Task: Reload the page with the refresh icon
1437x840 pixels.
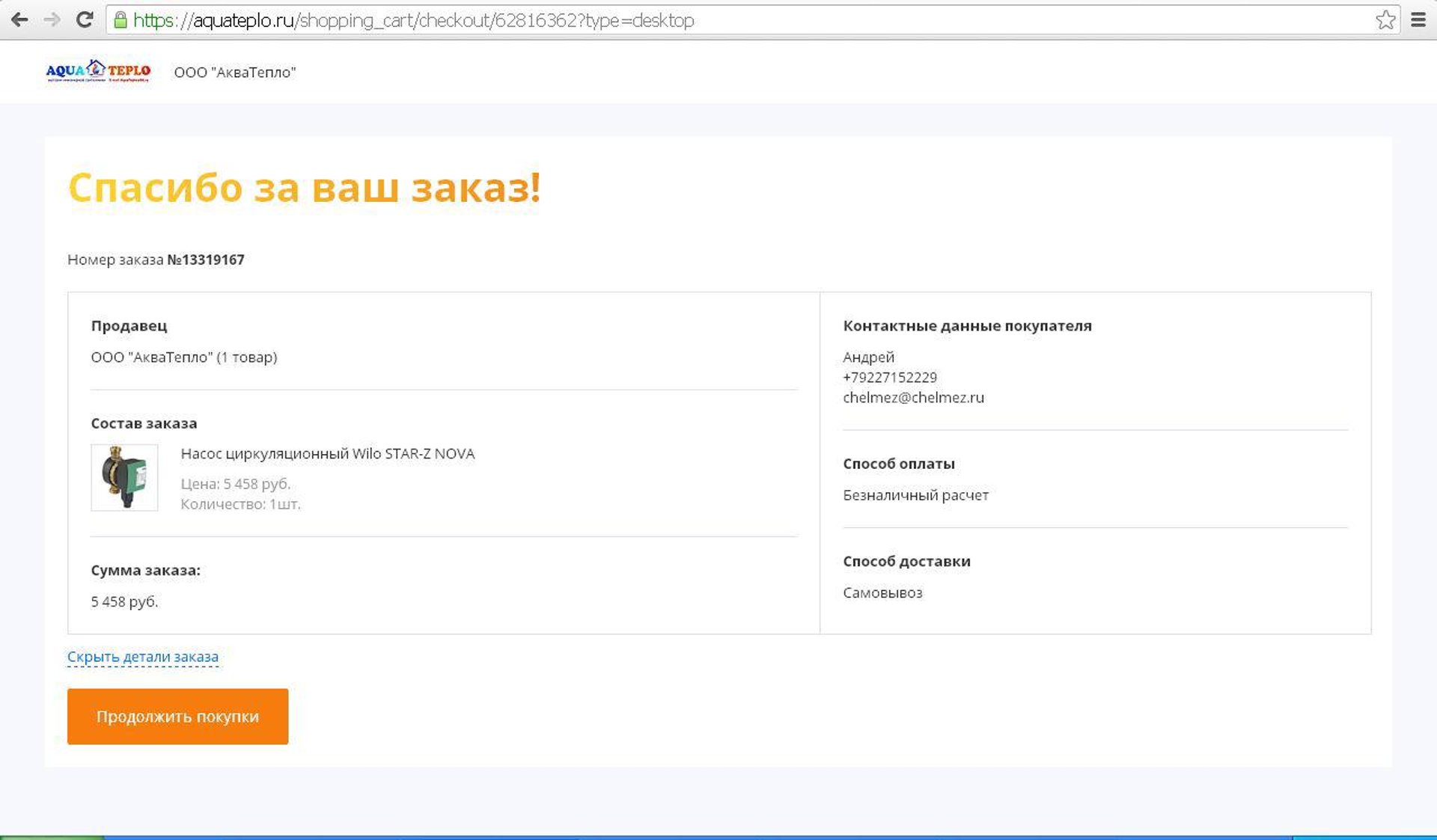Action: (x=85, y=20)
